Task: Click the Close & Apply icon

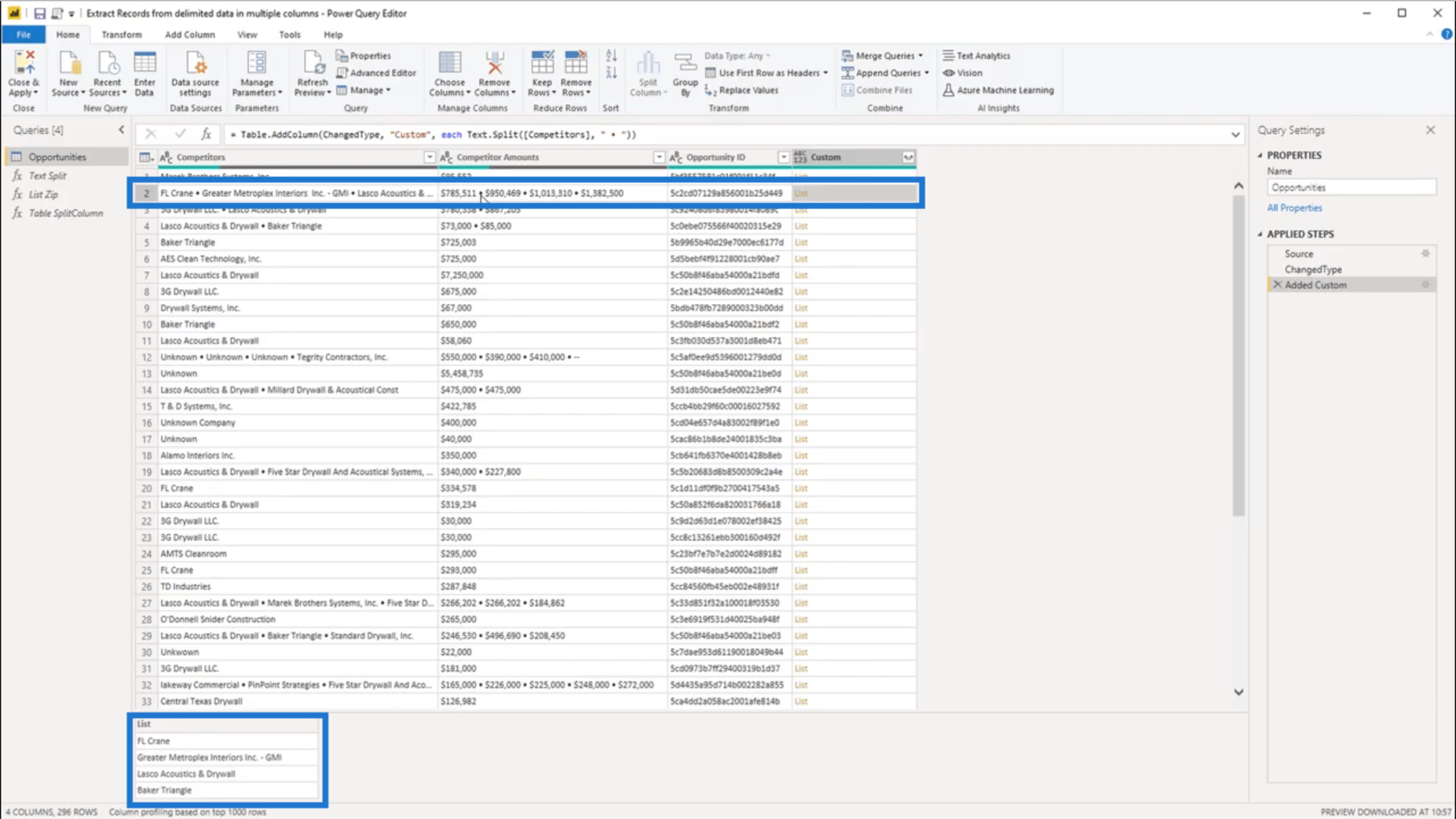Action: point(23,63)
